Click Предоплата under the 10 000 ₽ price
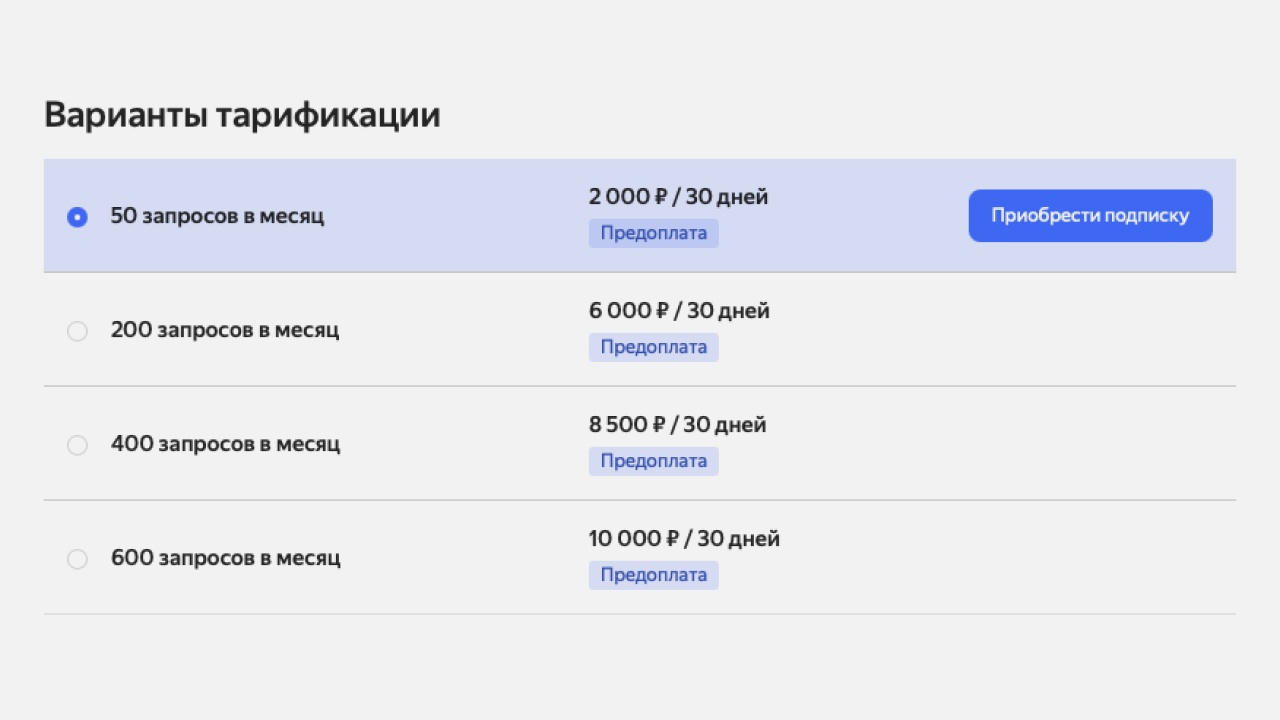Image resolution: width=1280 pixels, height=720 pixels. tap(653, 575)
